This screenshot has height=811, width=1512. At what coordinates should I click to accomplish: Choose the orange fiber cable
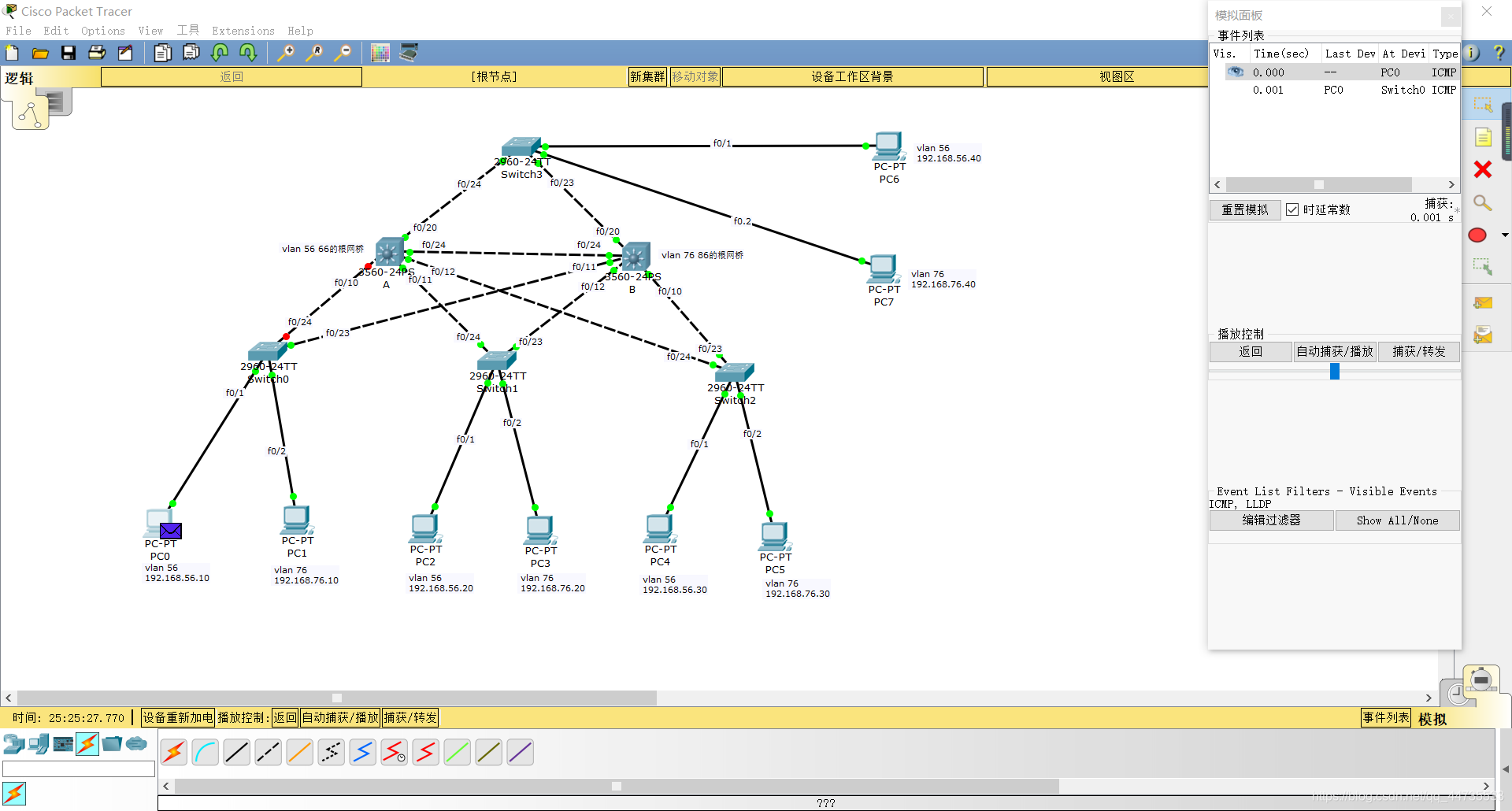(x=300, y=753)
